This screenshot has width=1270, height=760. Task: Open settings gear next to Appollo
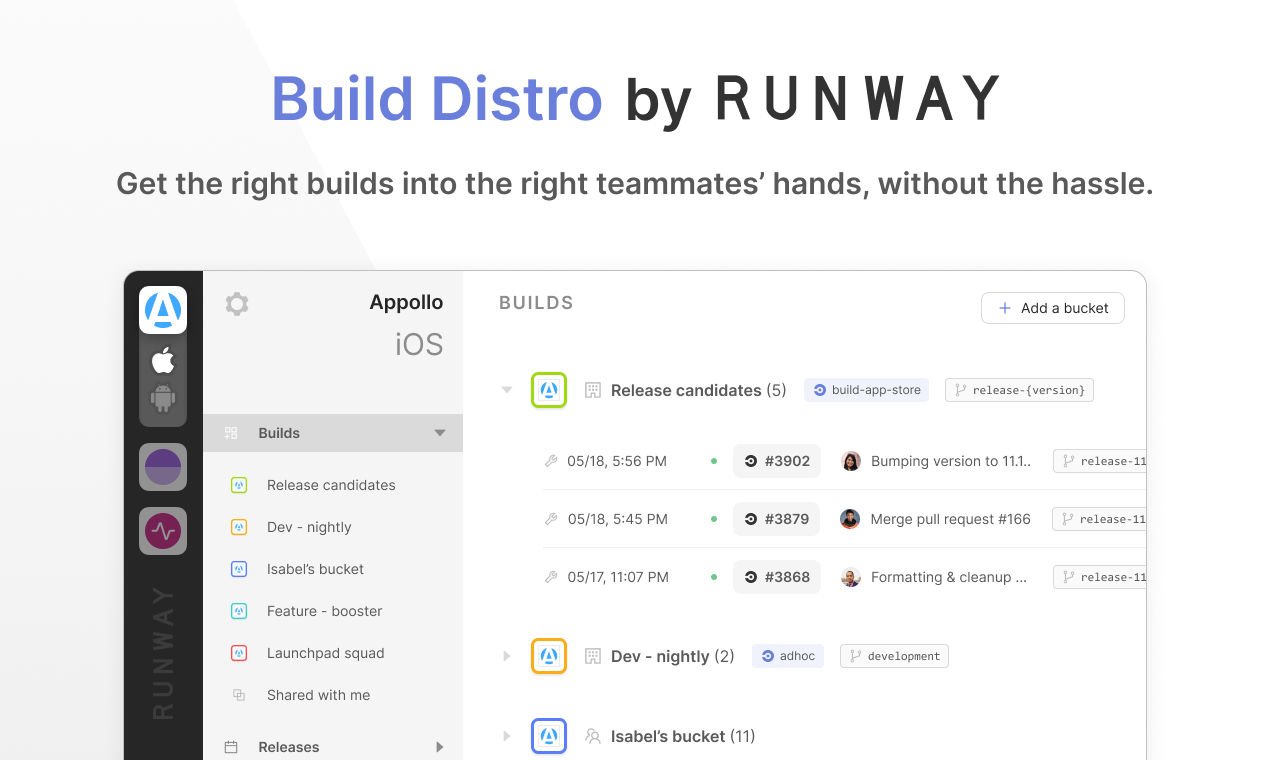[237, 304]
